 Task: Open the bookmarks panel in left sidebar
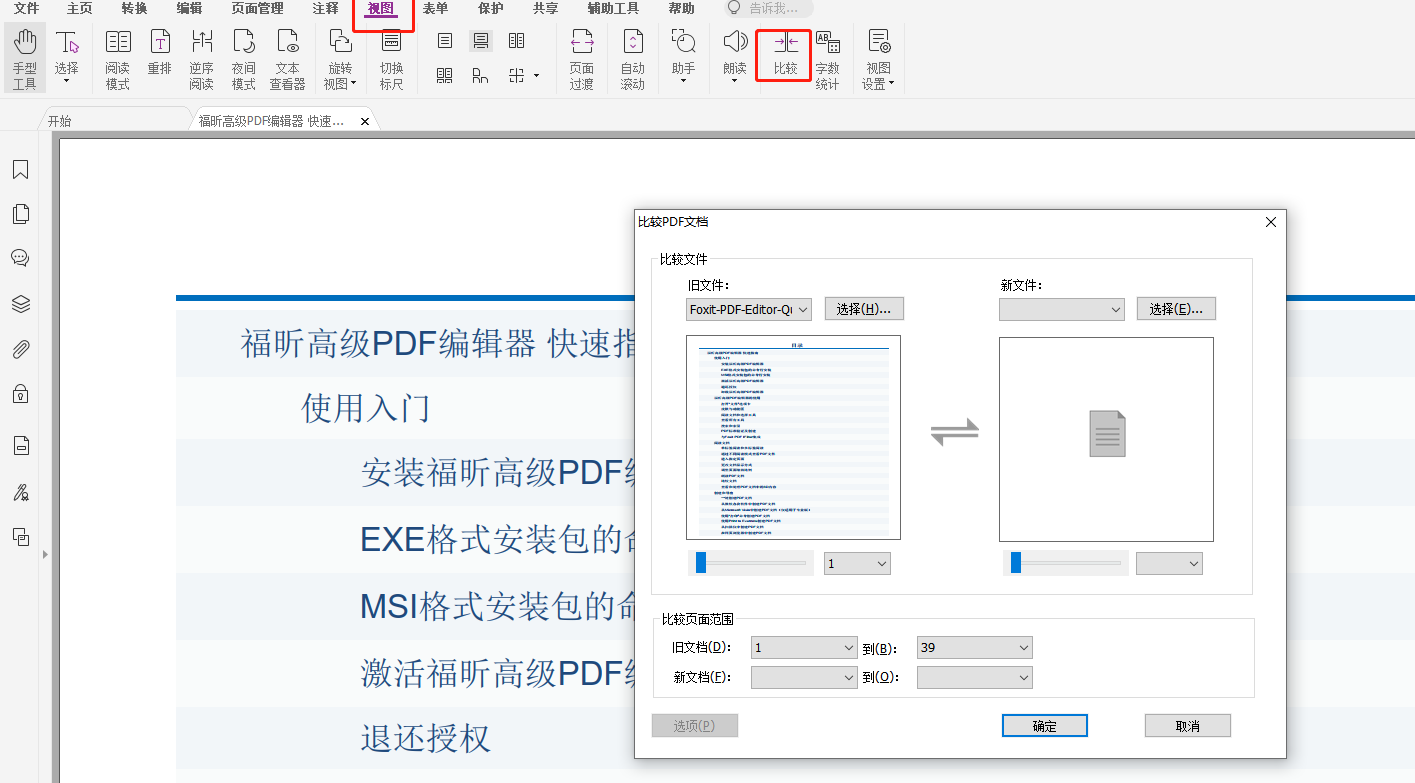tap(20, 169)
